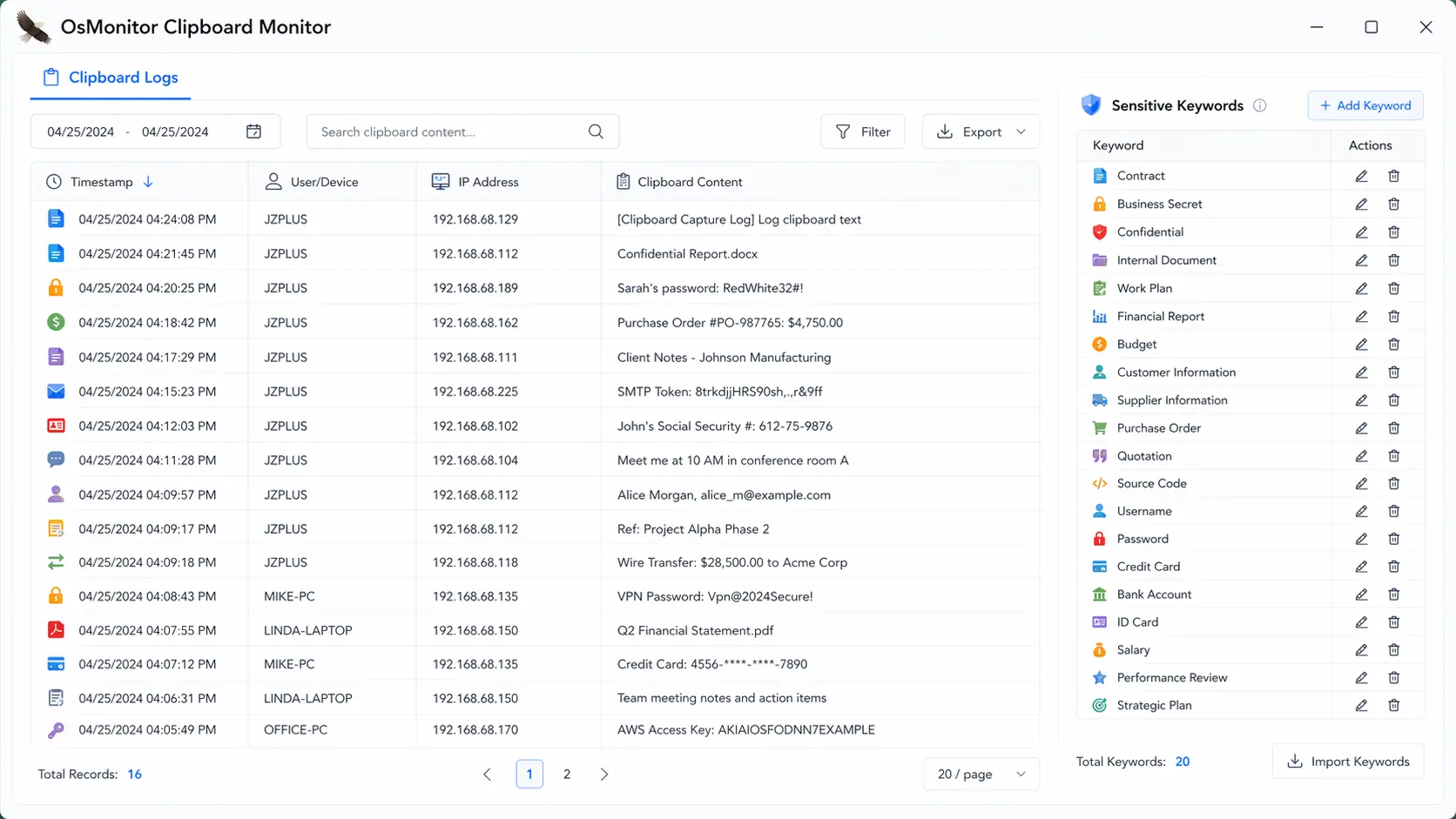Click the lock icon for Sarah's password row
Screen dimensions: 1456x819
click(x=56, y=287)
